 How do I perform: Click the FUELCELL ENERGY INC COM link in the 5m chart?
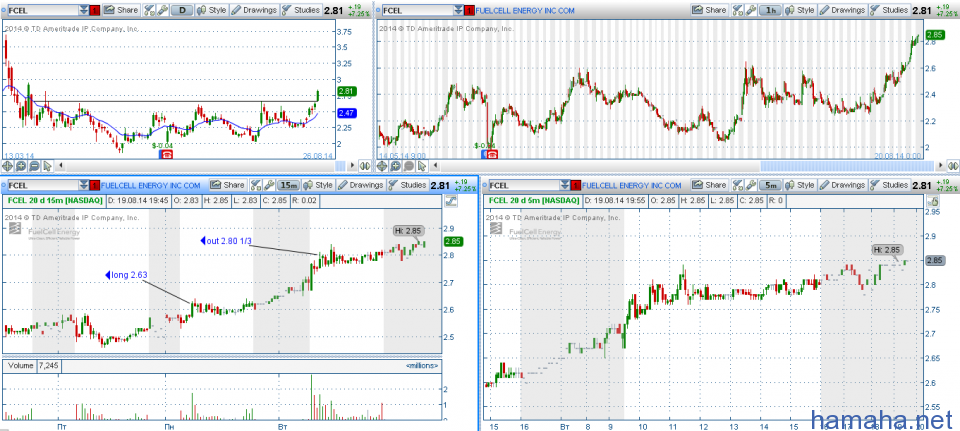point(632,186)
